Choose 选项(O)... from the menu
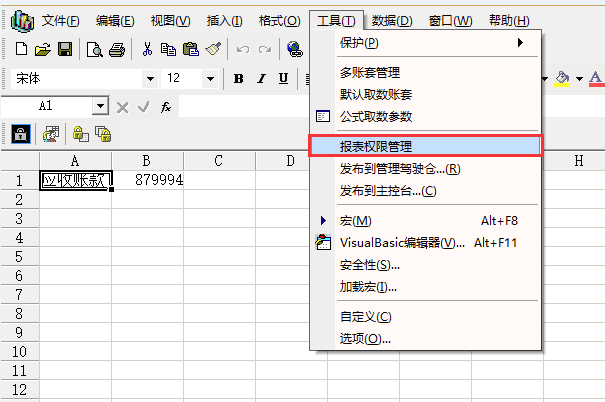The height and width of the screenshot is (402, 605). point(365,338)
